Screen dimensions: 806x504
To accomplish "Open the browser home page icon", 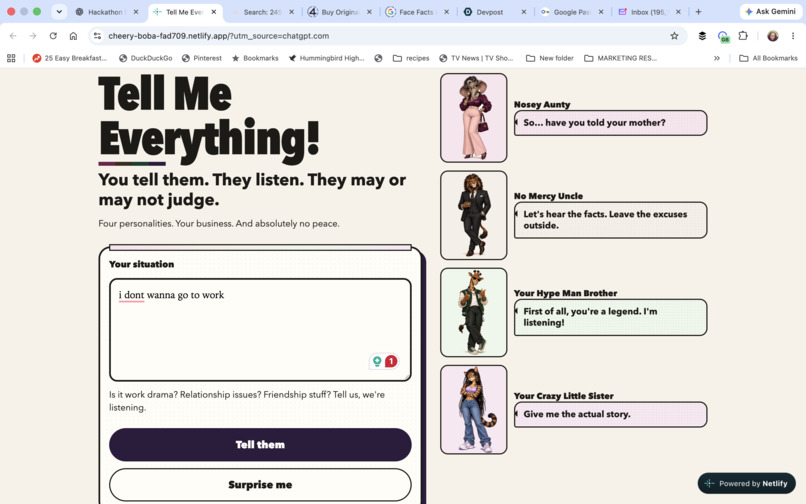I will [73, 36].
